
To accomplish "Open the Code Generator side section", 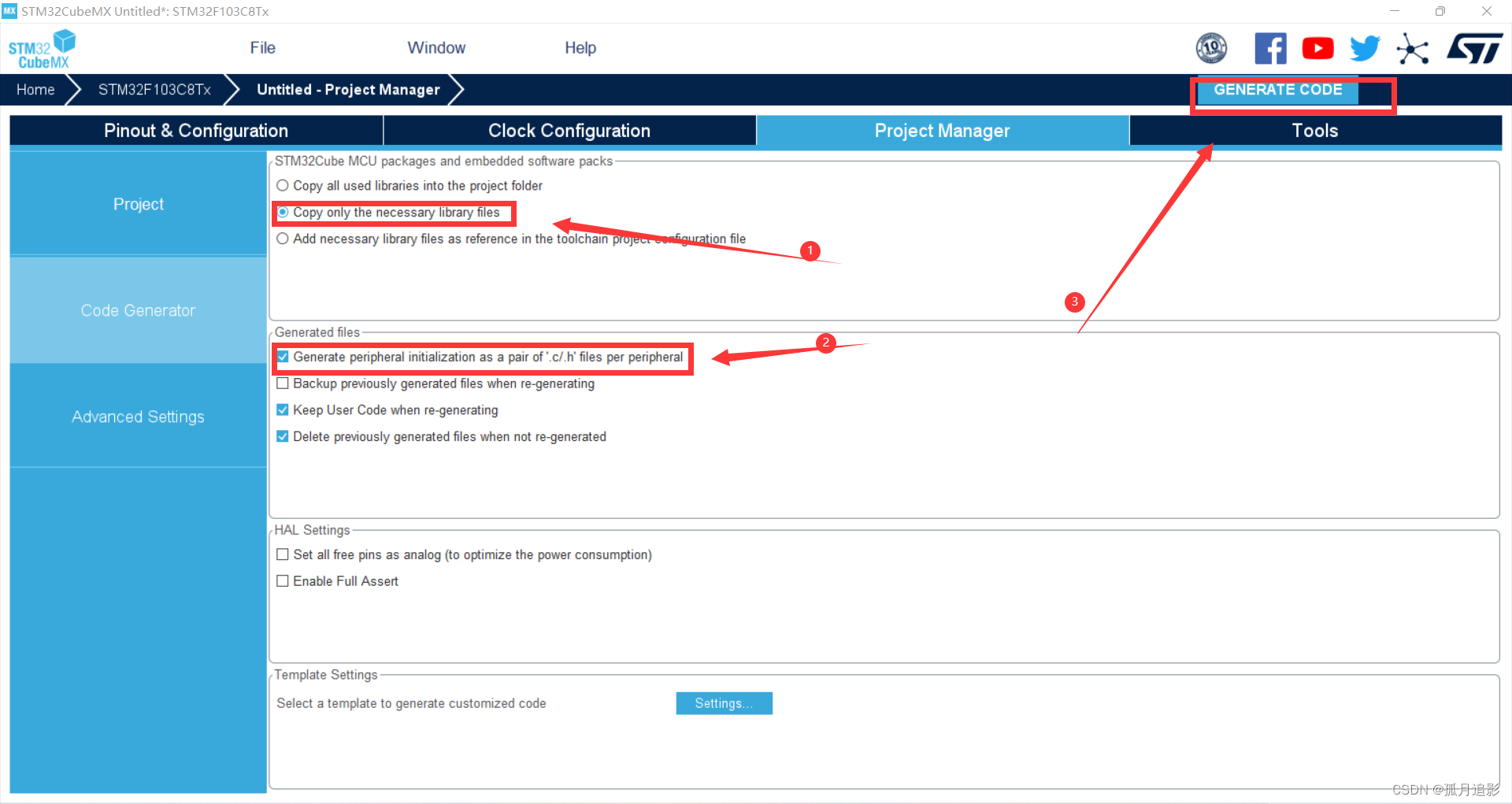I will pyautogui.click(x=138, y=310).
